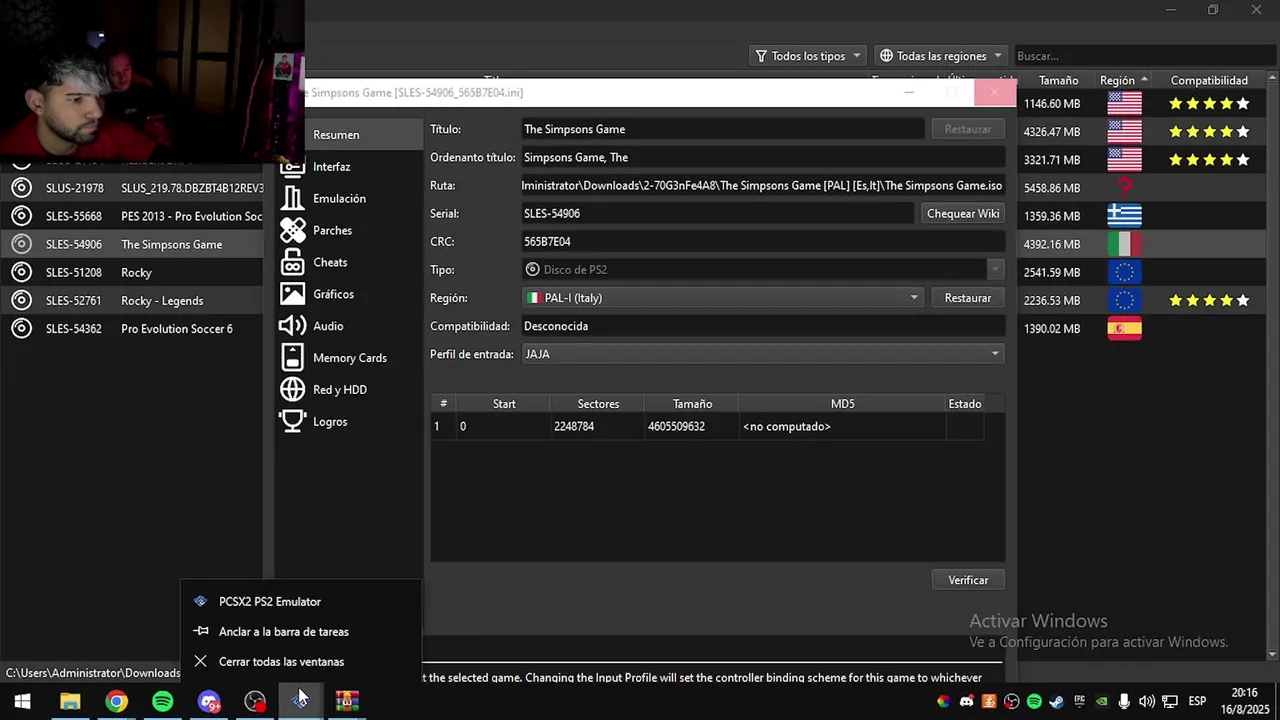Image resolution: width=1280 pixels, height=720 pixels.
Task: Click the Greece flag in the game list
Action: (1124, 216)
